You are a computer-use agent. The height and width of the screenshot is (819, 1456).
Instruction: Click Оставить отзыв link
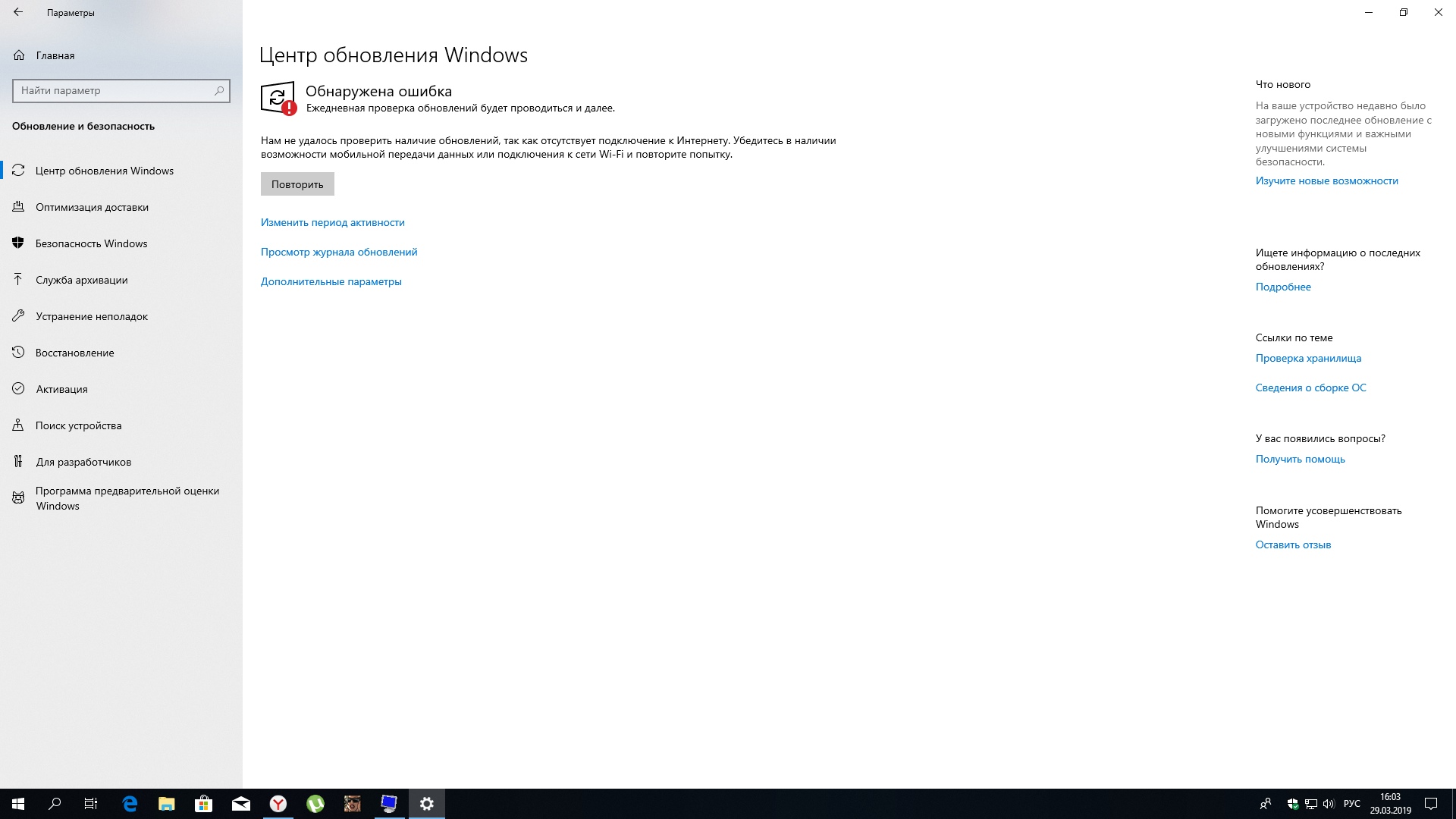1293,544
